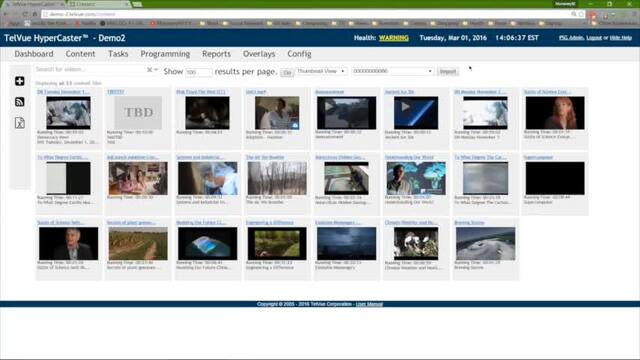The height and width of the screenshot is (360, 640).
Task: Click the Go button
Action: point(287,73)
